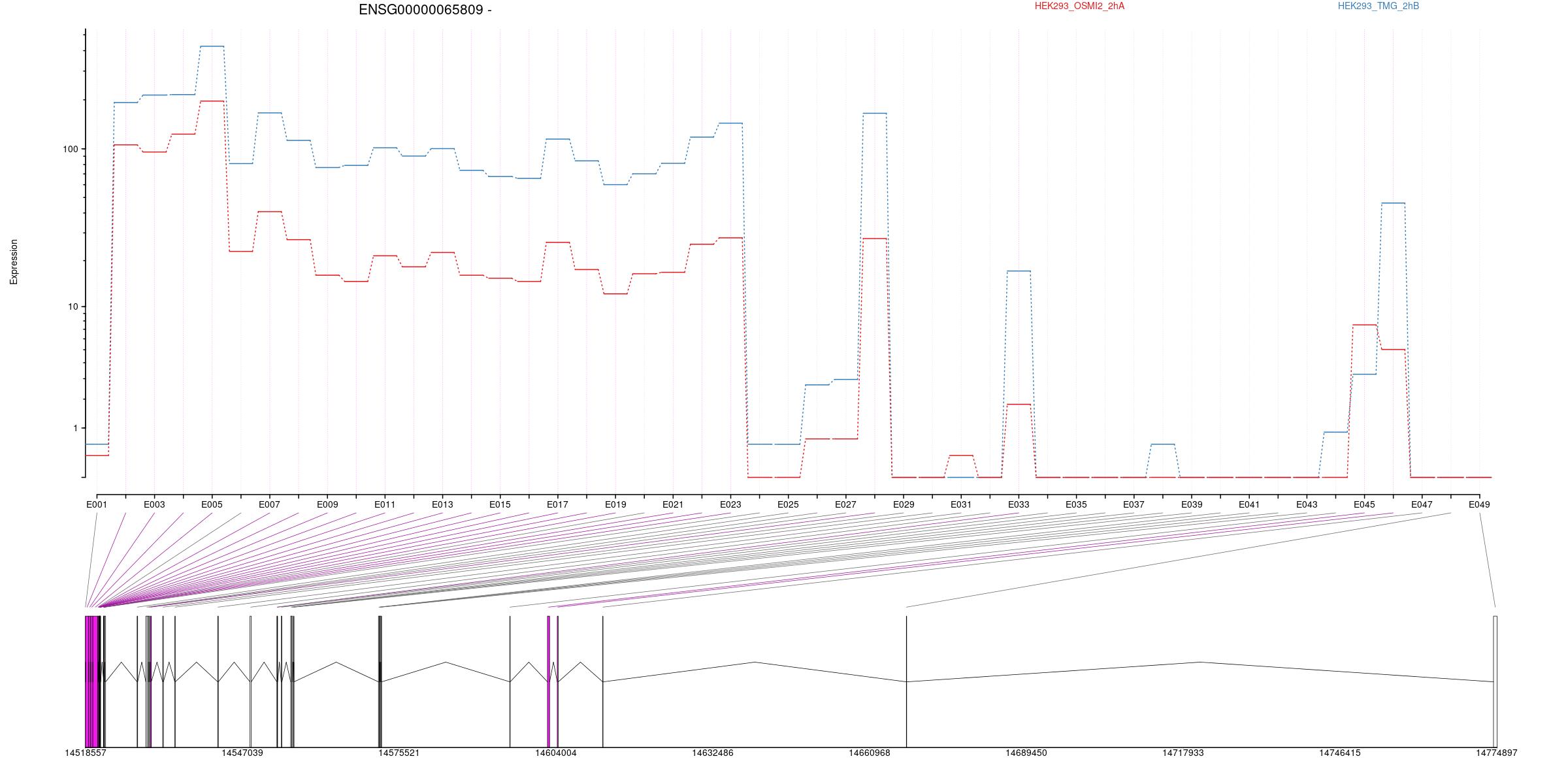Click genomic coordinate 14660968
The image size is (1568, 784).
[870, 753]
